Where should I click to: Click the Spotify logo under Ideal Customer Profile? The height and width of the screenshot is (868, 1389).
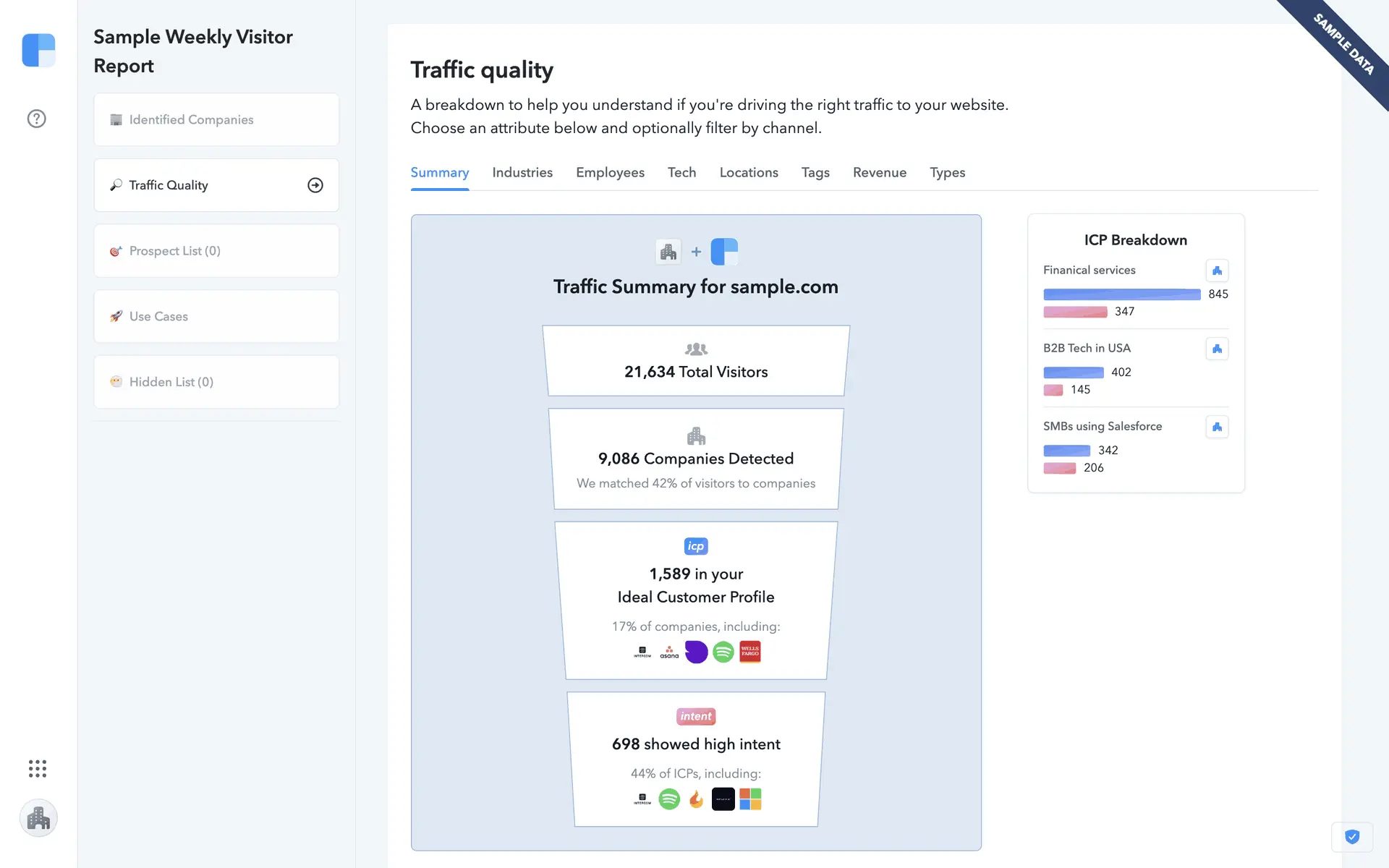[723, 652]
